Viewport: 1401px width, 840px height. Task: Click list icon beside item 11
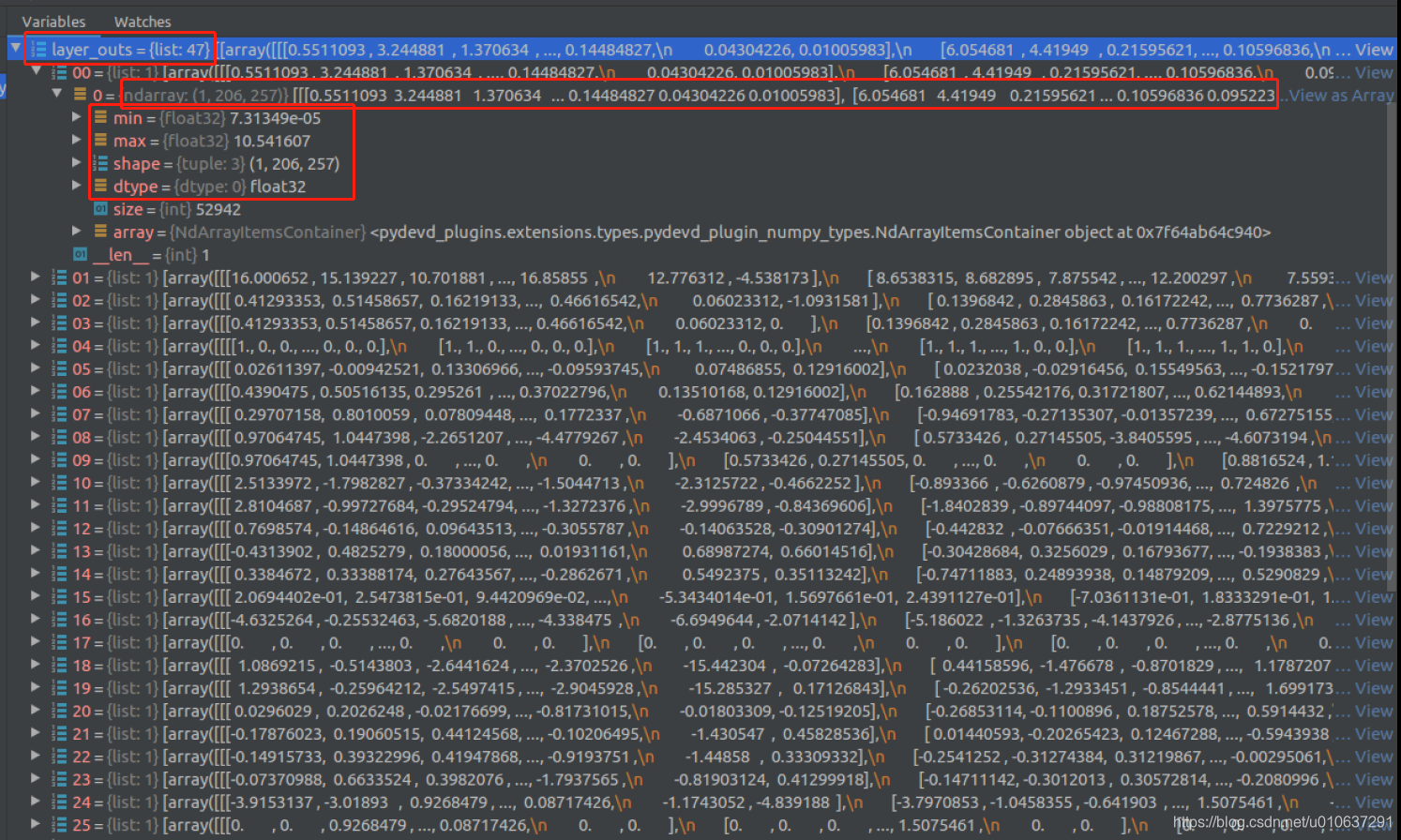tap(59, 505)
